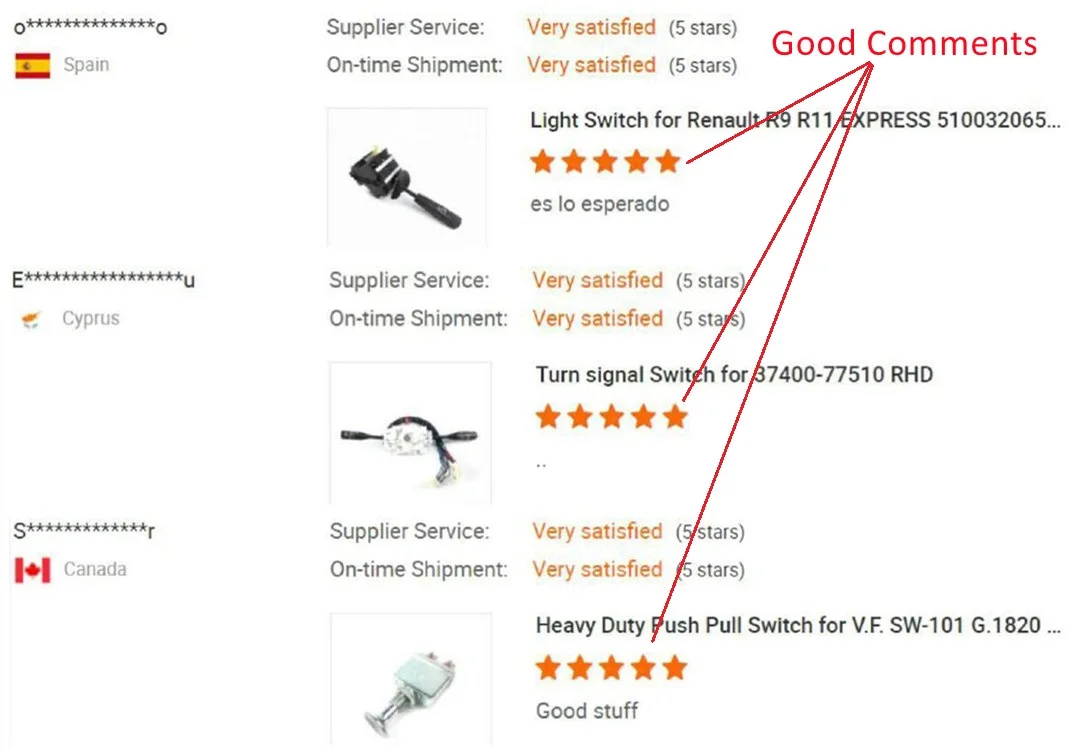Click the reviewer name from Spain
The image size is (1070, 752).
point(91,27)
